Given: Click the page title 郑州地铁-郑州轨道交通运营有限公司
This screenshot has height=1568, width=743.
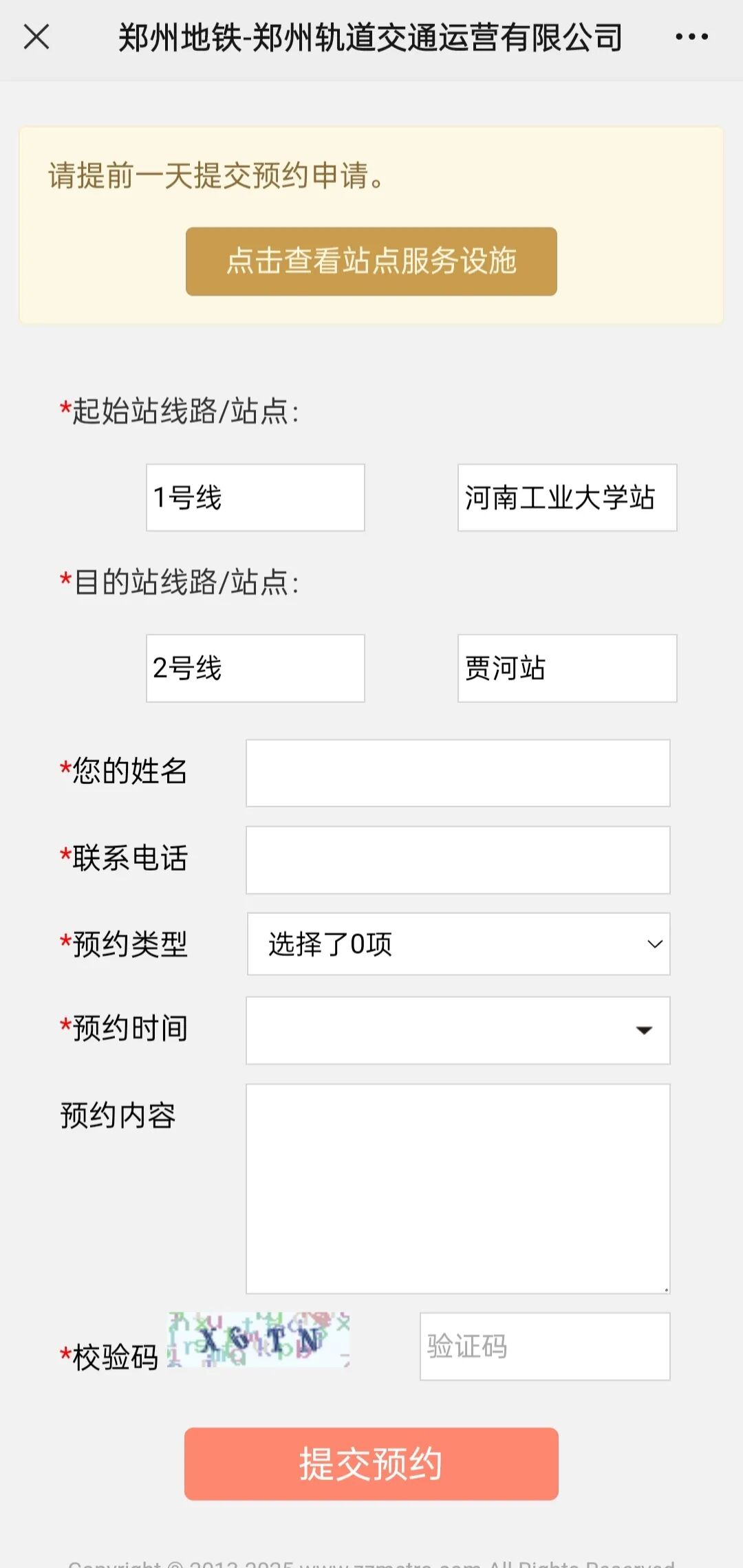Looking at the screenshot, I should tap(370, 37).
